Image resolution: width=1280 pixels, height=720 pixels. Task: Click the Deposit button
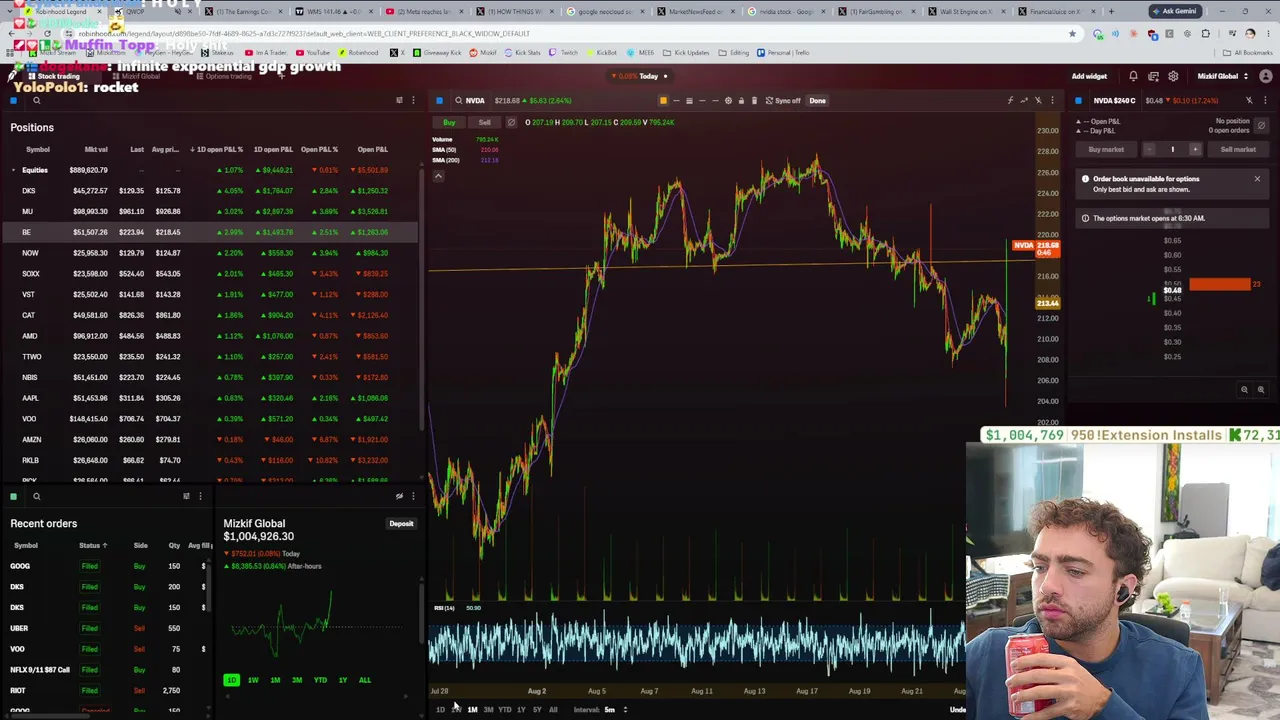[401, 524]
